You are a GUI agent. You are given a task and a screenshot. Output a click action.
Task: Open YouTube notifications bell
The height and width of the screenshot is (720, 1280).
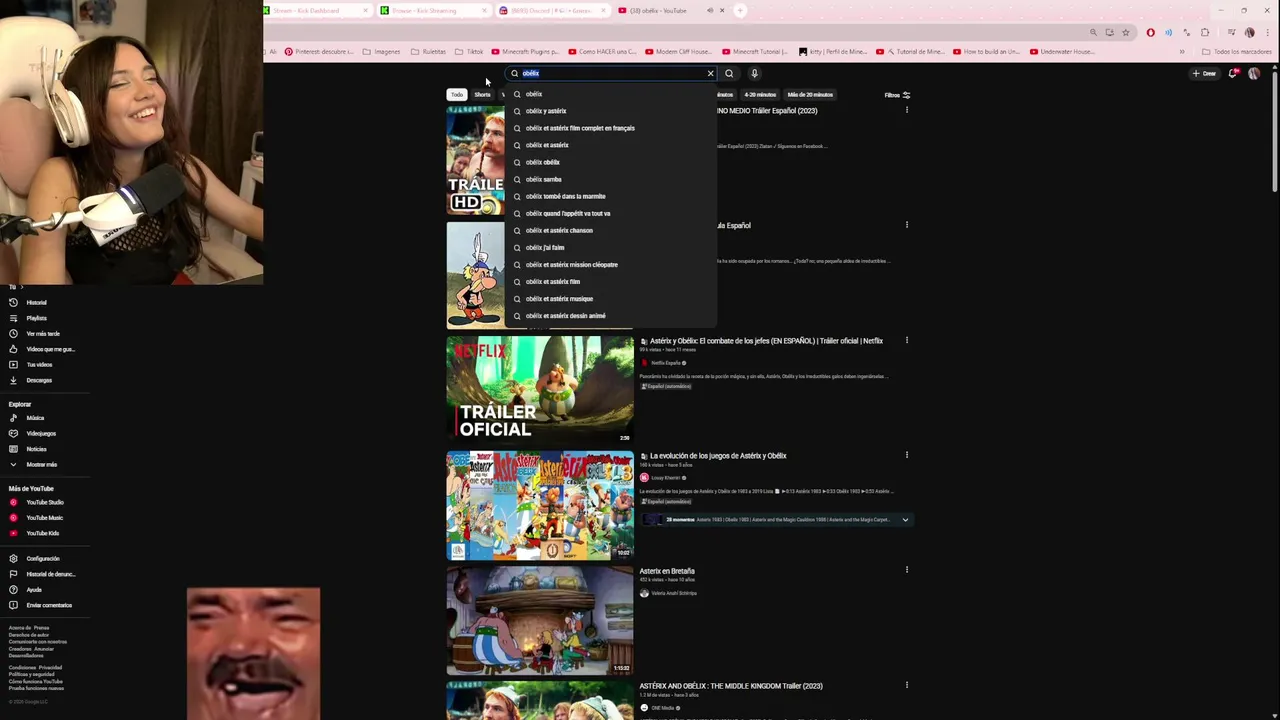click(1233, 73)
